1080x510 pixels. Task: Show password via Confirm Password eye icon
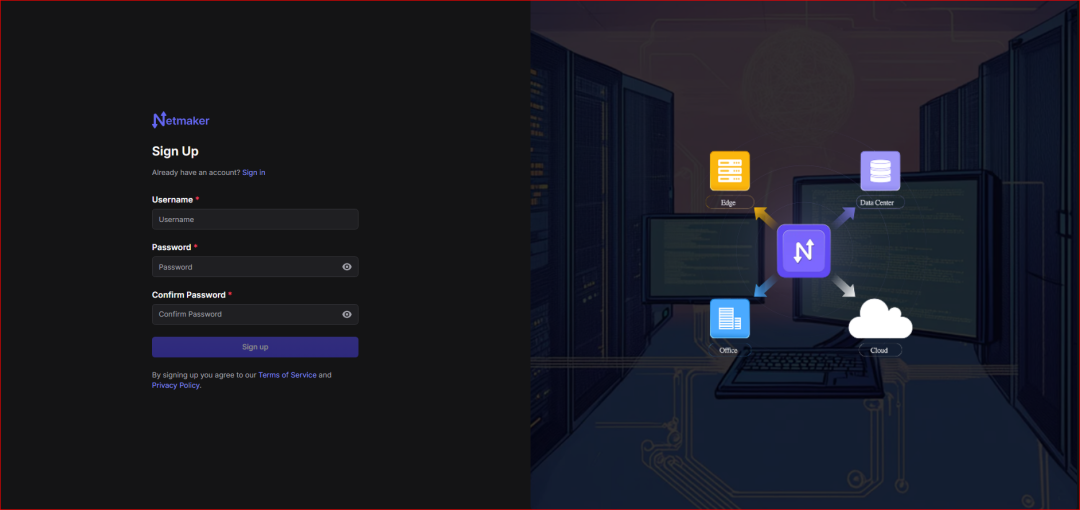(347, 314)
